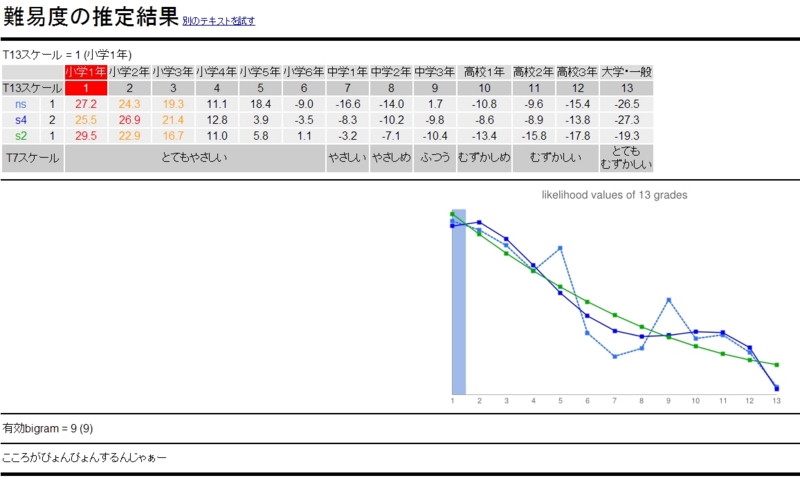Click the 大学・一般 column header
Image resolution: width=800 pixels, height=478 pixels.
(627, 72)
